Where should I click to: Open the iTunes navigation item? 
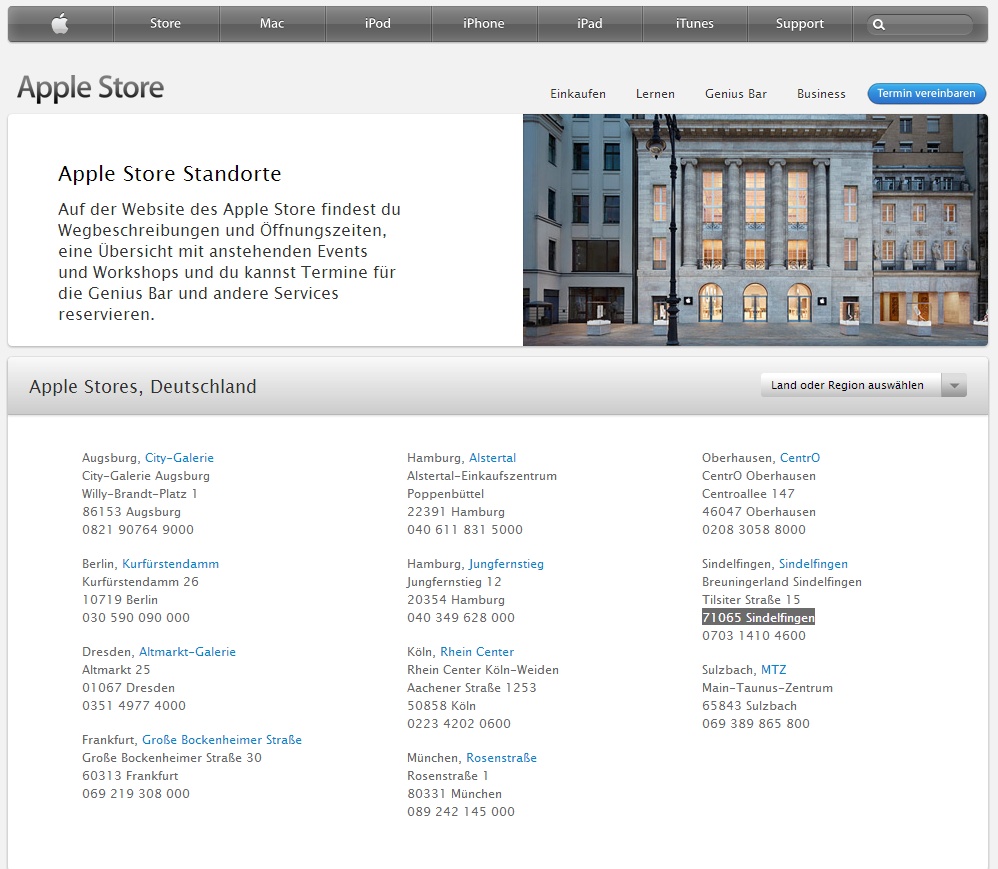[x=694, y=24]
